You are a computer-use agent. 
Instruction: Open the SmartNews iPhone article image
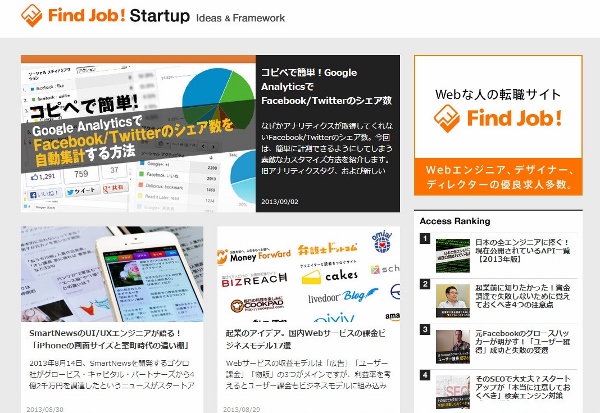click(112, 274)
